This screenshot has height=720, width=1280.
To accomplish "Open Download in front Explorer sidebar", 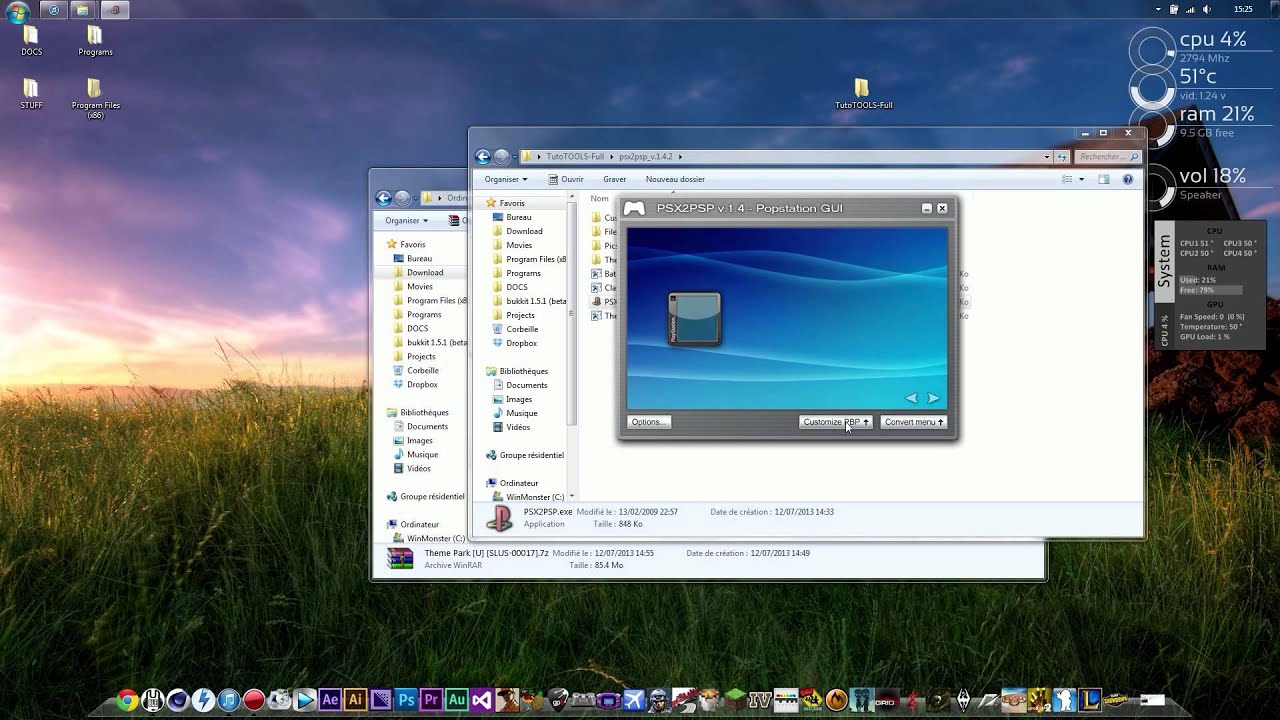I will (517, 231).
